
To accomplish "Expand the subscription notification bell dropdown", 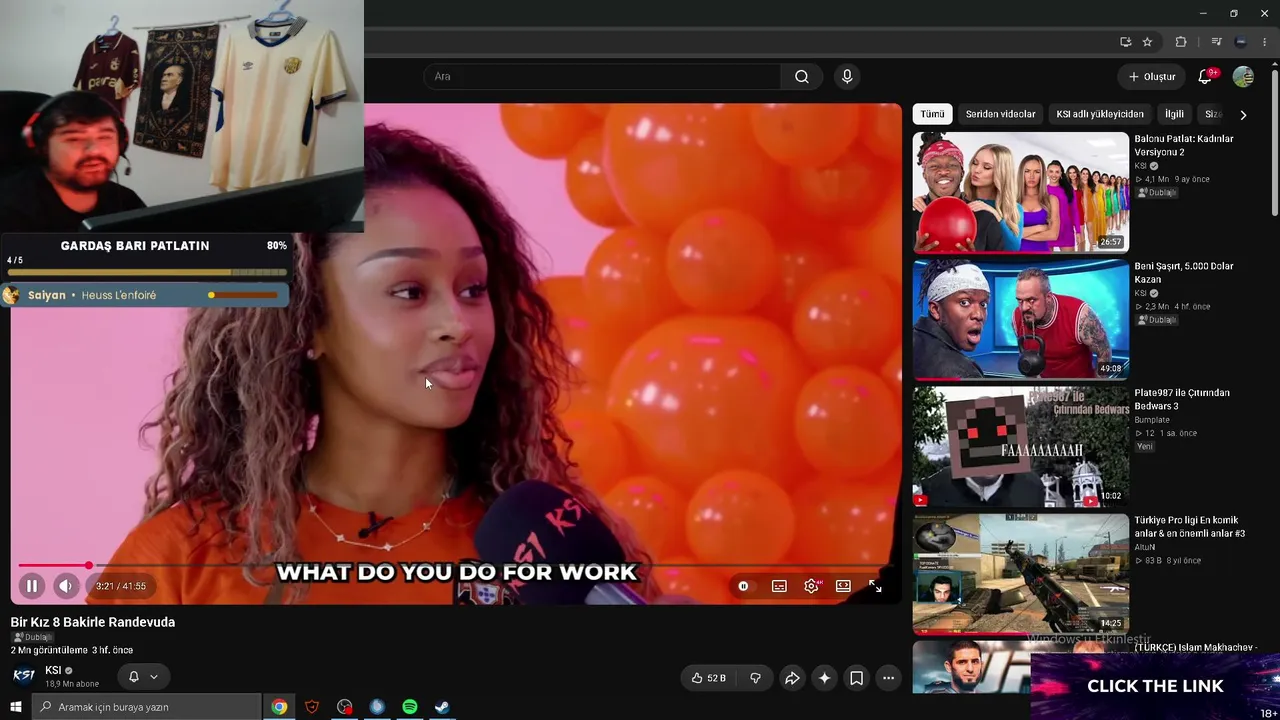I will 143,677.
